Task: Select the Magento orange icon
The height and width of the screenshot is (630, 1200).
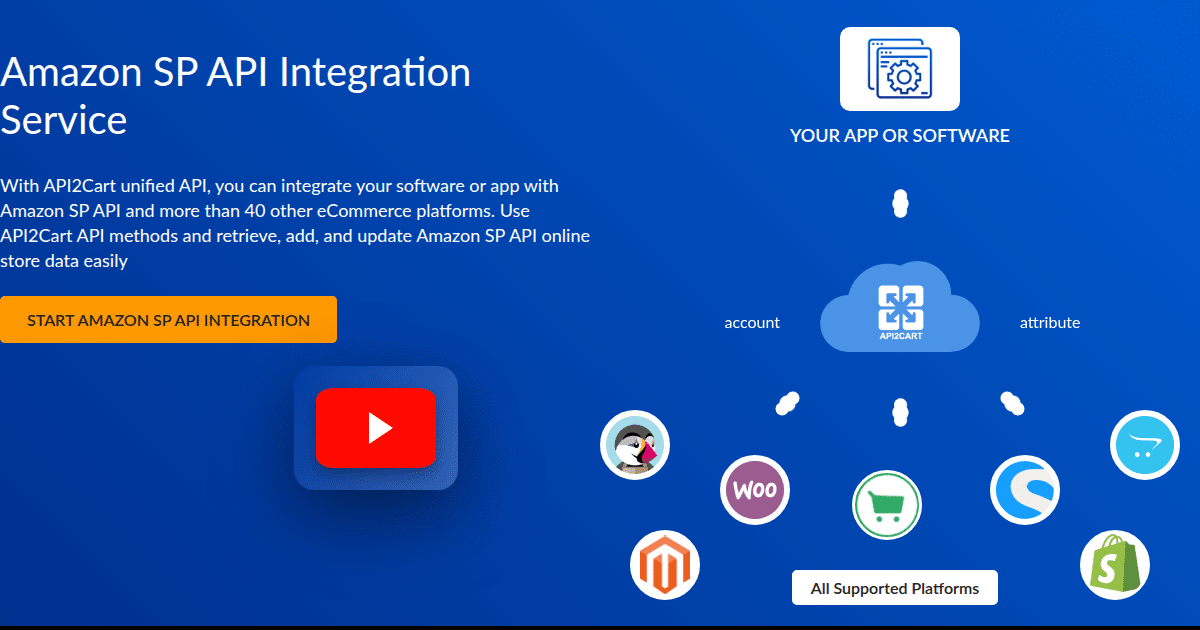Action: point(665,565)
